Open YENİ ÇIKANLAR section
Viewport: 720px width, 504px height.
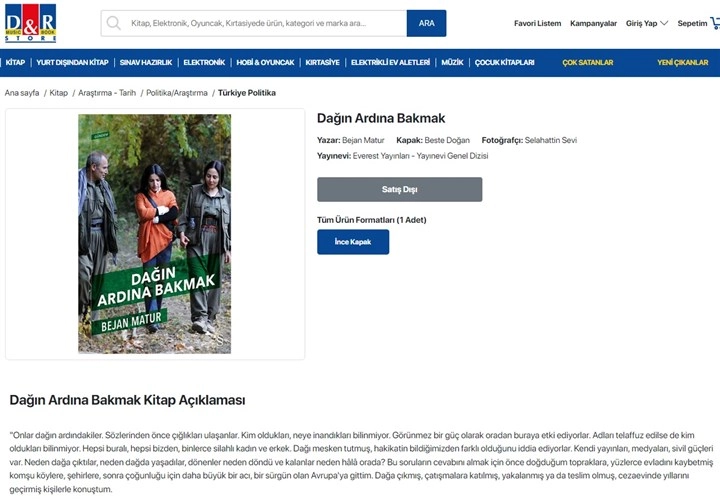[682, 62]
